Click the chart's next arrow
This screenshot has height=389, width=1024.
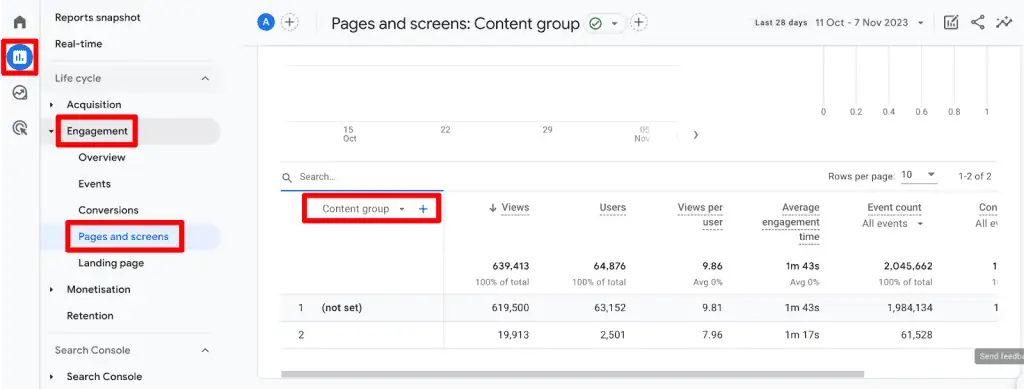(x=696, y=134)
